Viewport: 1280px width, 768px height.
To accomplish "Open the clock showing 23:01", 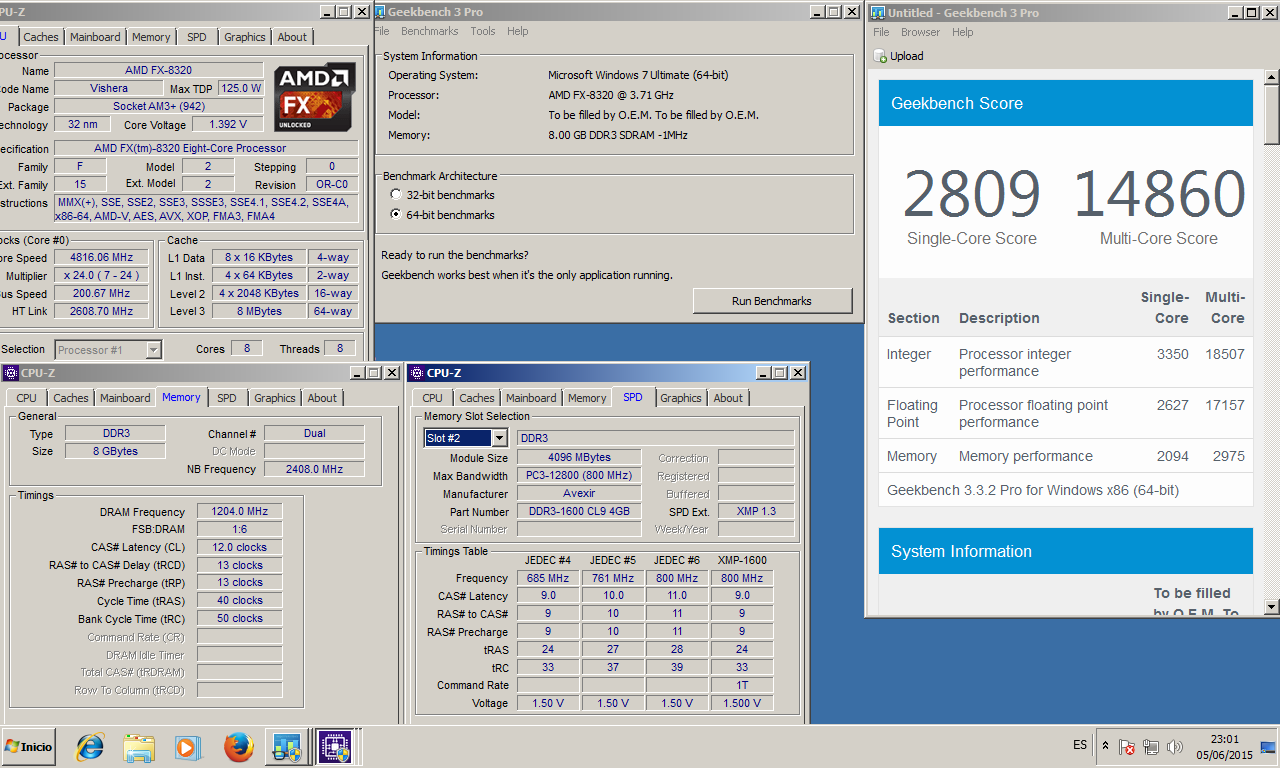I will tap(1224, 747).
